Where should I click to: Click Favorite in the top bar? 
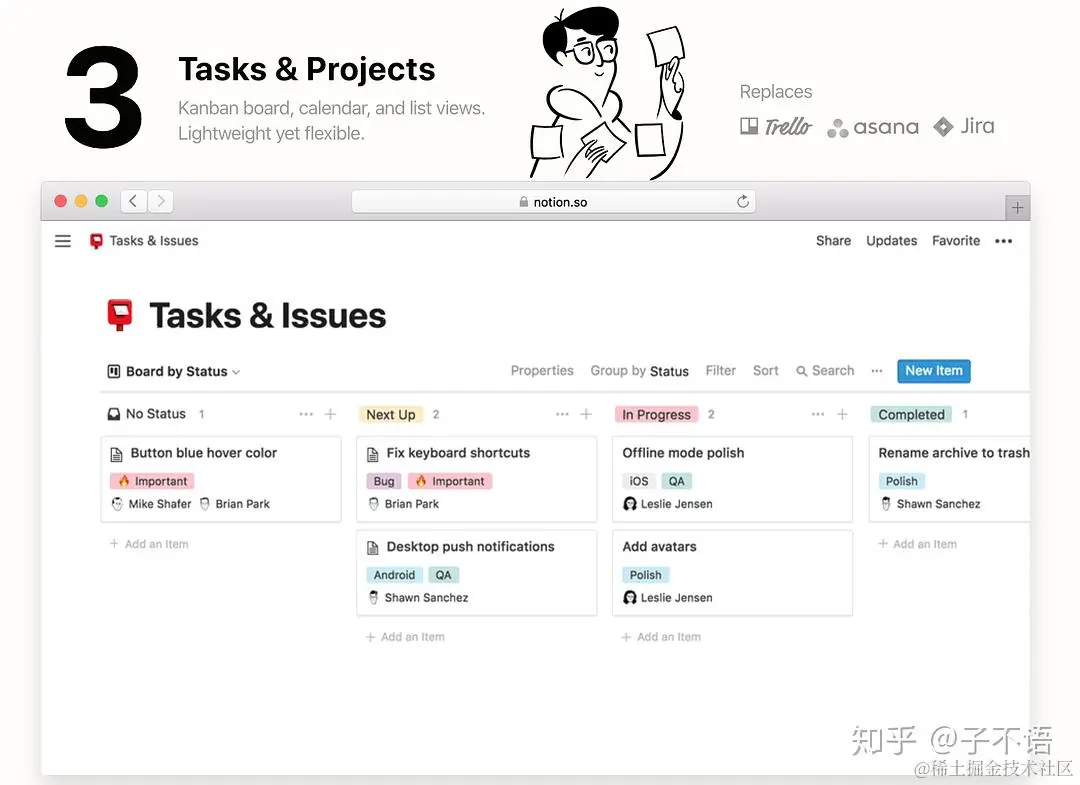tap(956, 241)
